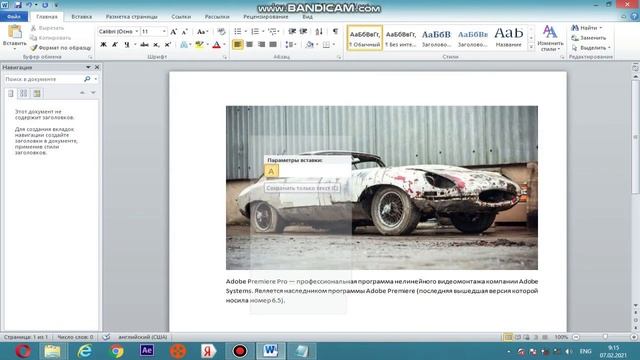Image resolution: width=640 pixels, height=360 pixels.
Task: Switch to the Вид ribbon tab
Action: coord(307,17)
